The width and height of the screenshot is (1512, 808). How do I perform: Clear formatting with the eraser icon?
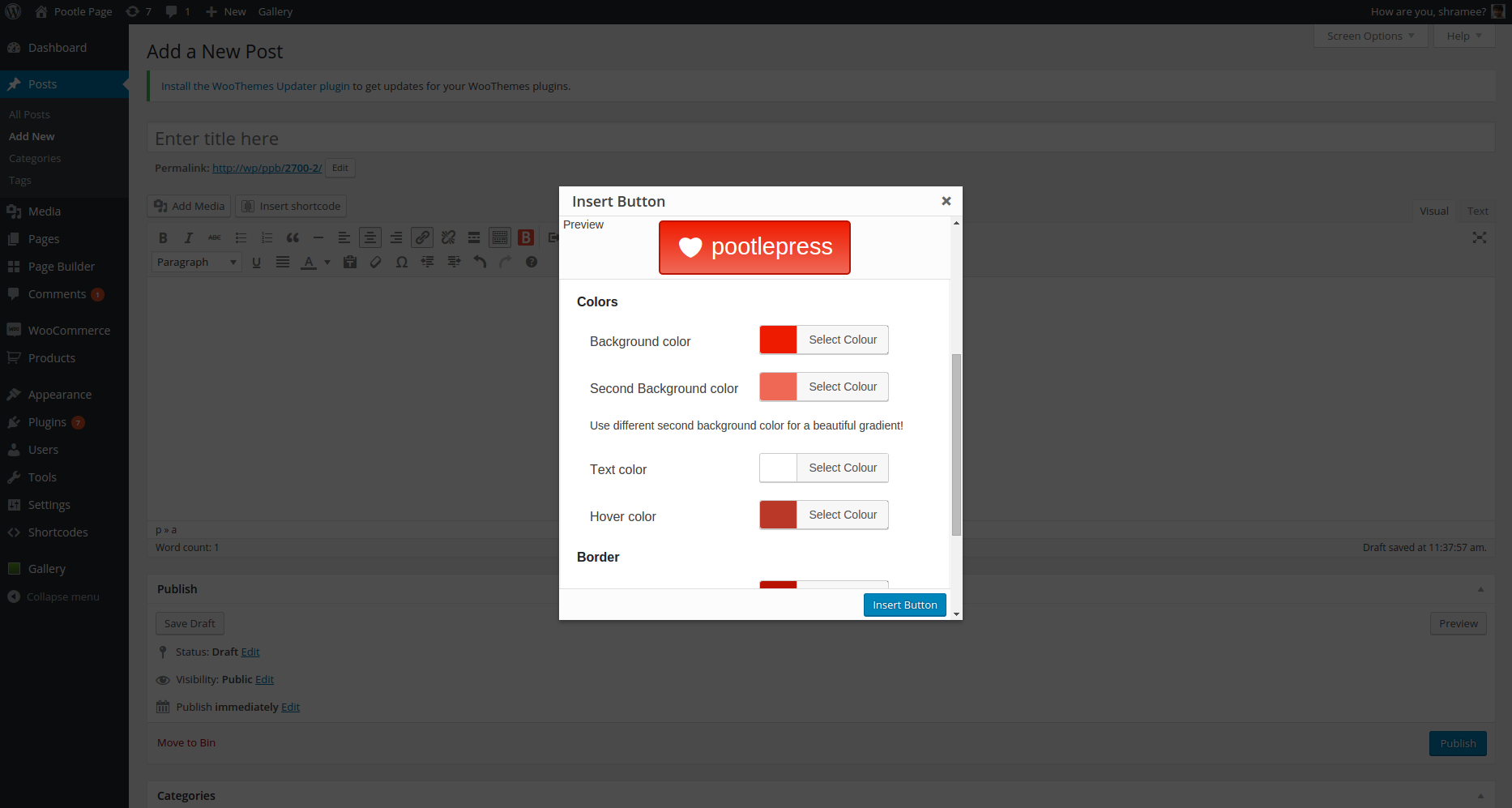pos(376,262)
